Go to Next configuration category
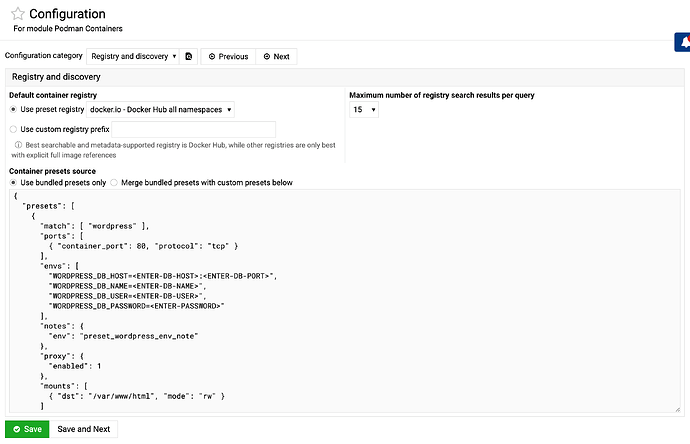 276,57
